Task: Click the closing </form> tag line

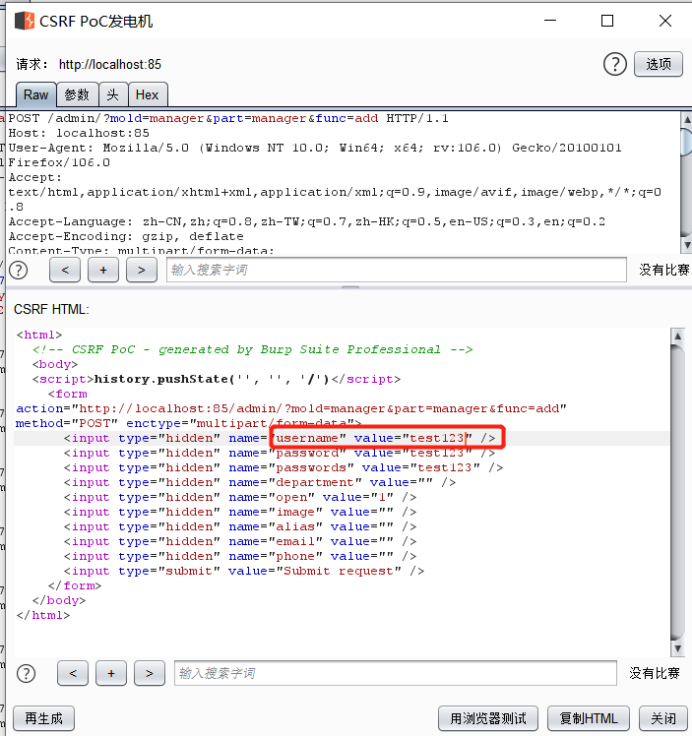Action: [75, 586]
